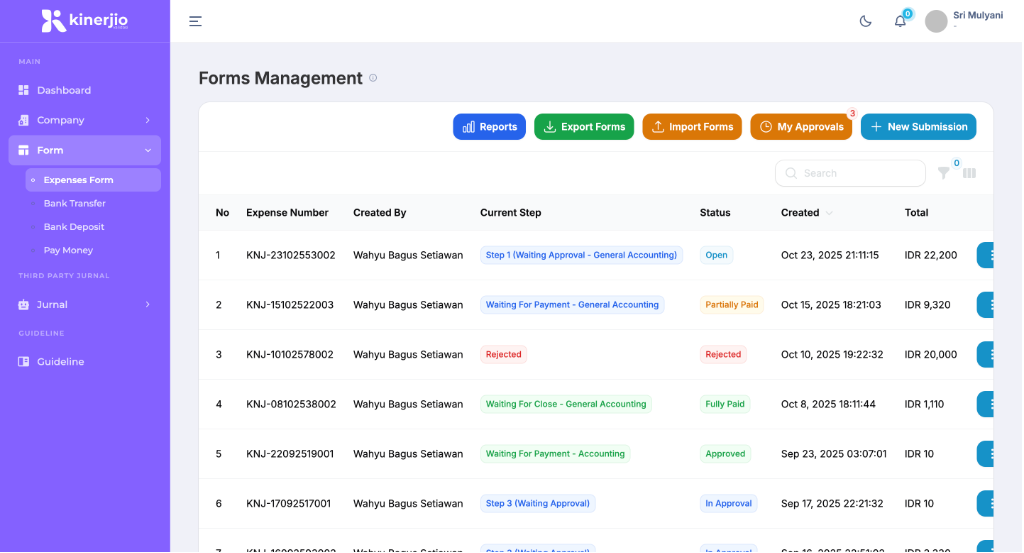Screen dimensions: 1024x553
Task: Click the Guideline book icon
Action: [24, 362]
